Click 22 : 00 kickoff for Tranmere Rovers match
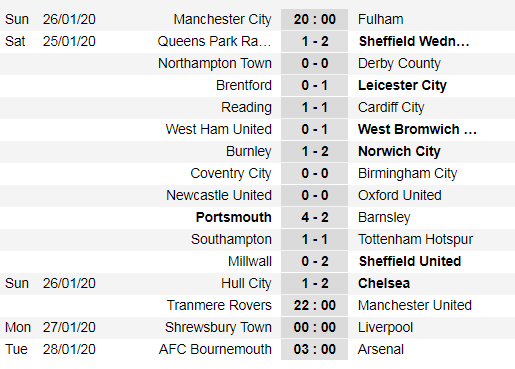 [315, 305]
